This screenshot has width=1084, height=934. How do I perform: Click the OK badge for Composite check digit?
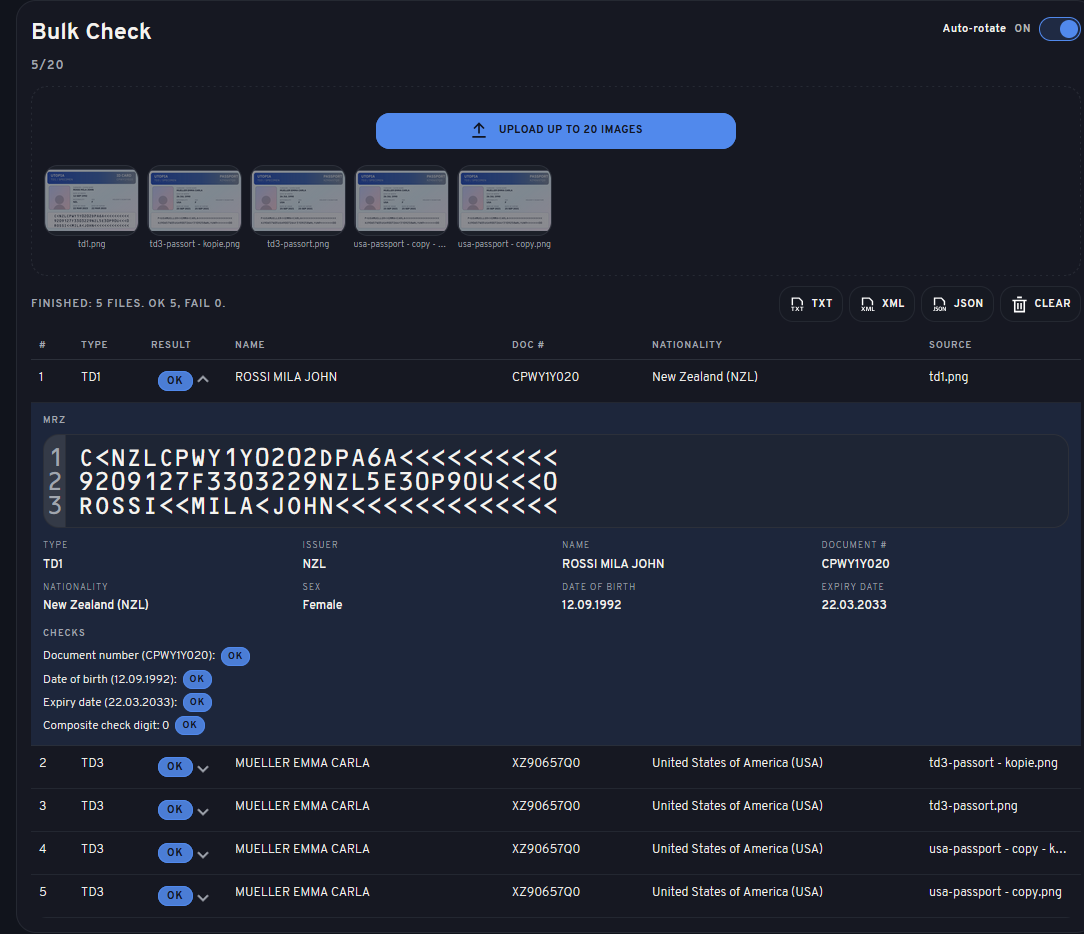(190, 725)
